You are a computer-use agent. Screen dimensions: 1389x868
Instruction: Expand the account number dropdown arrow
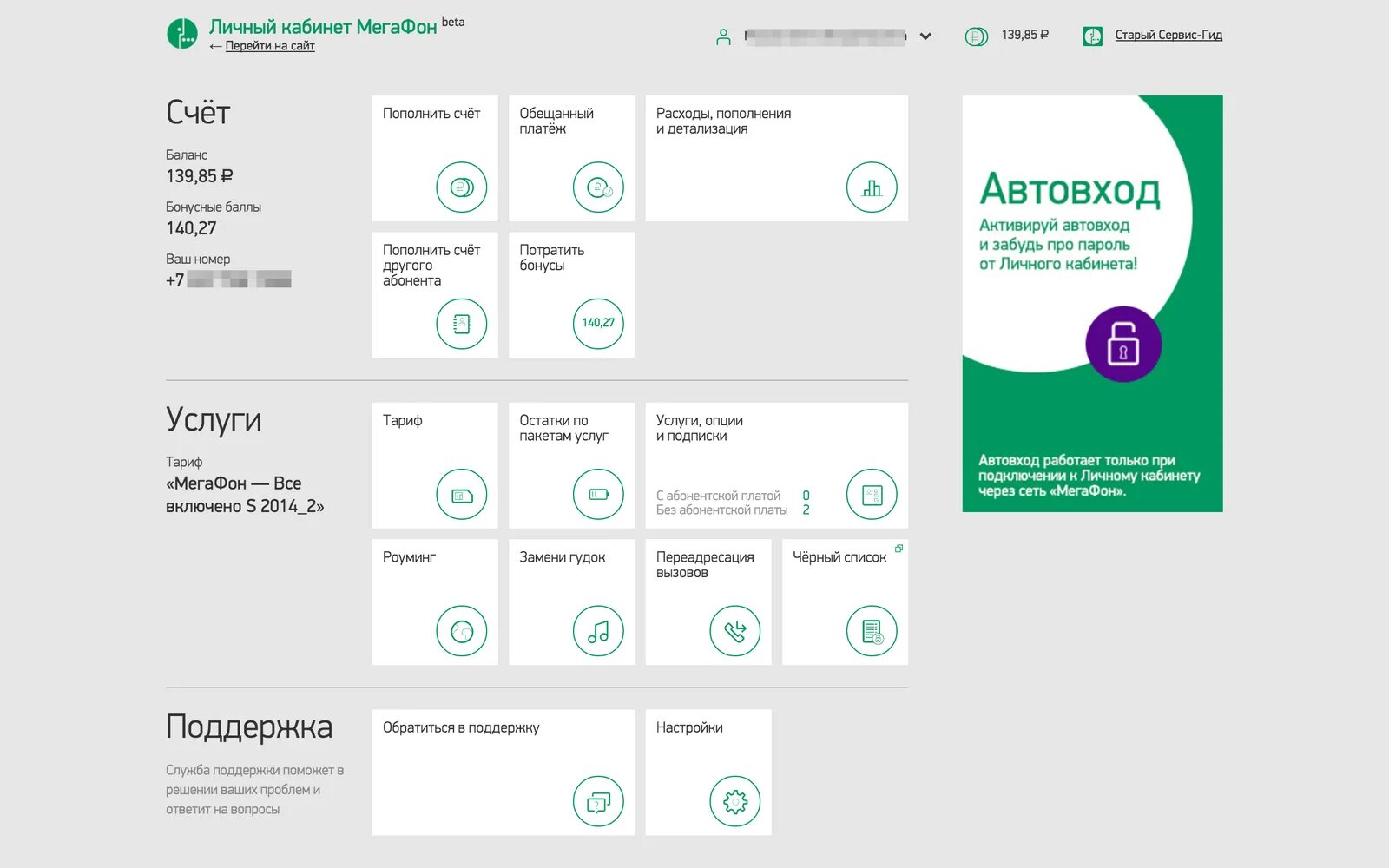[925, 36]
